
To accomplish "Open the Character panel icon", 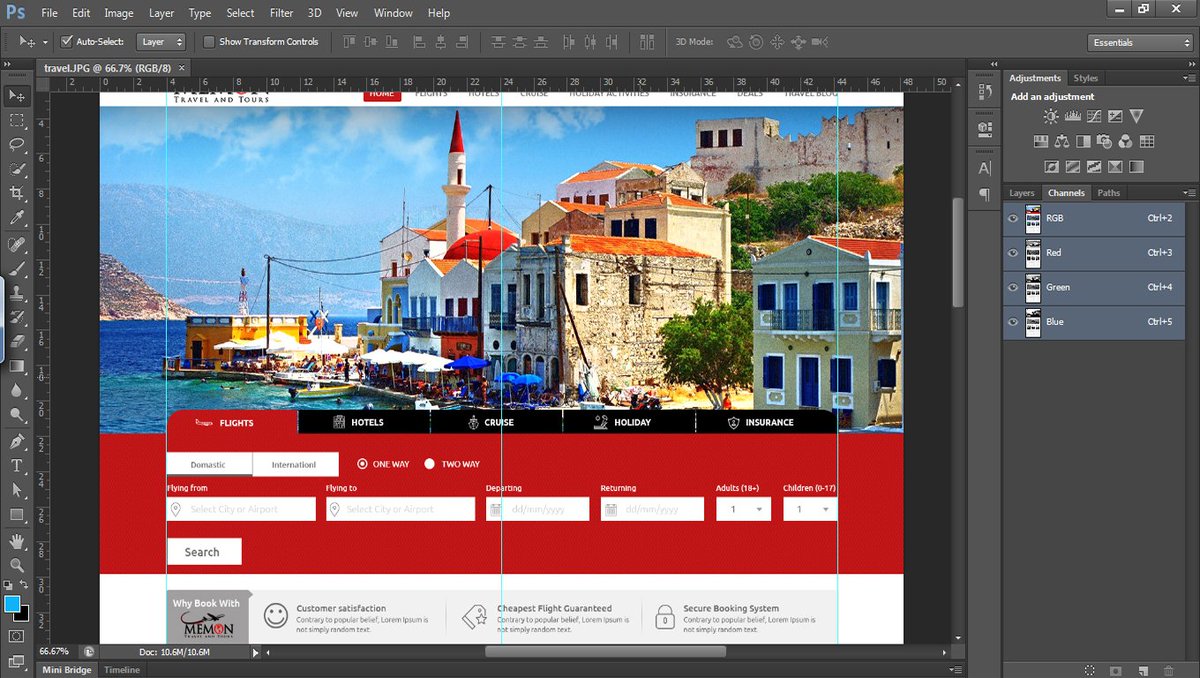I will pos(984,168).
